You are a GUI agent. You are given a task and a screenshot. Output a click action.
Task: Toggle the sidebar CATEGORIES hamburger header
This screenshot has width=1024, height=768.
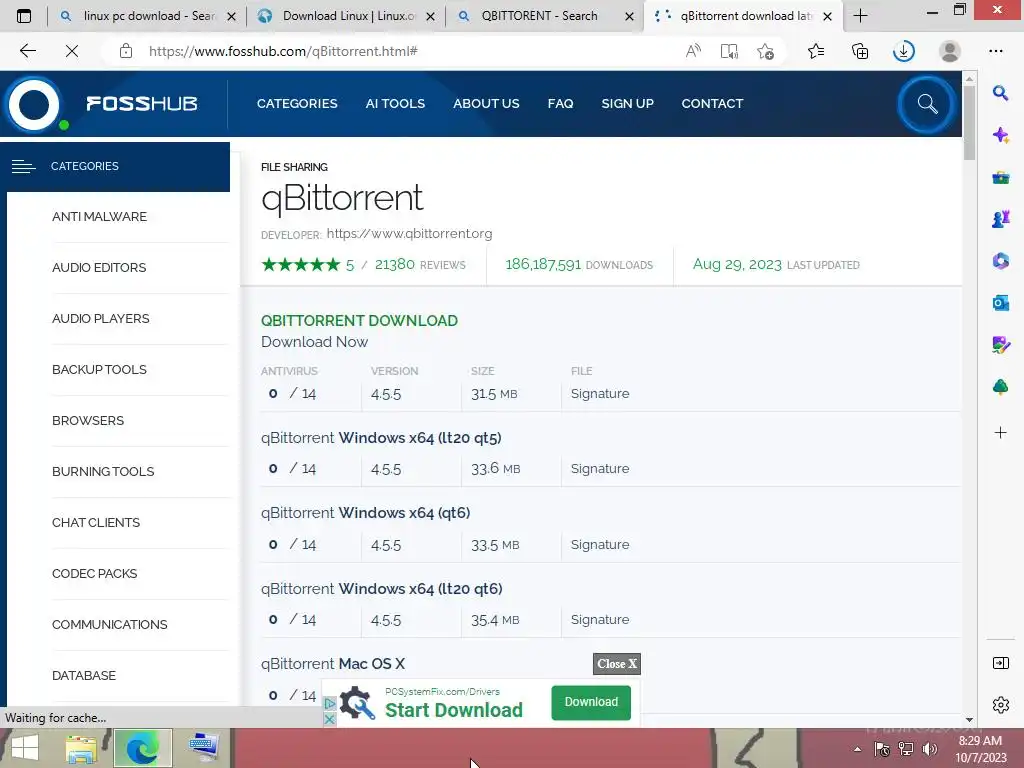pos(115,167)
